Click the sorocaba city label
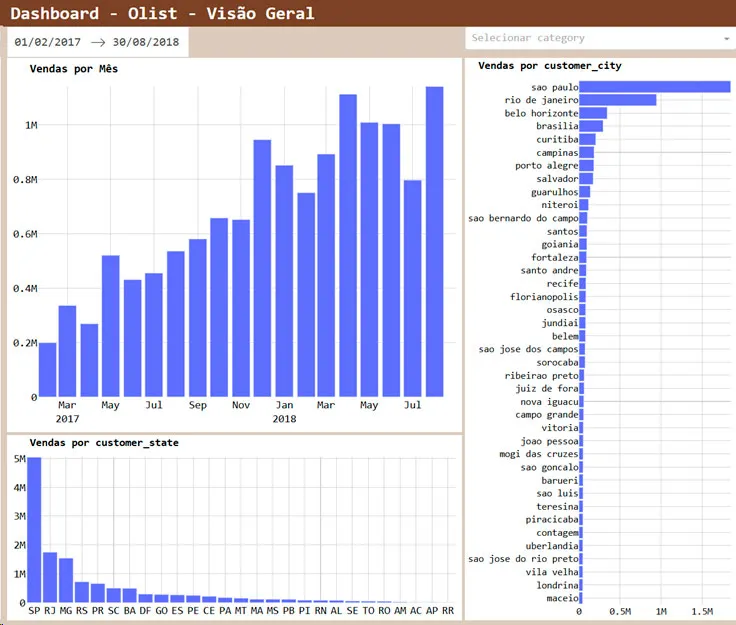 (x=557, y=362)
